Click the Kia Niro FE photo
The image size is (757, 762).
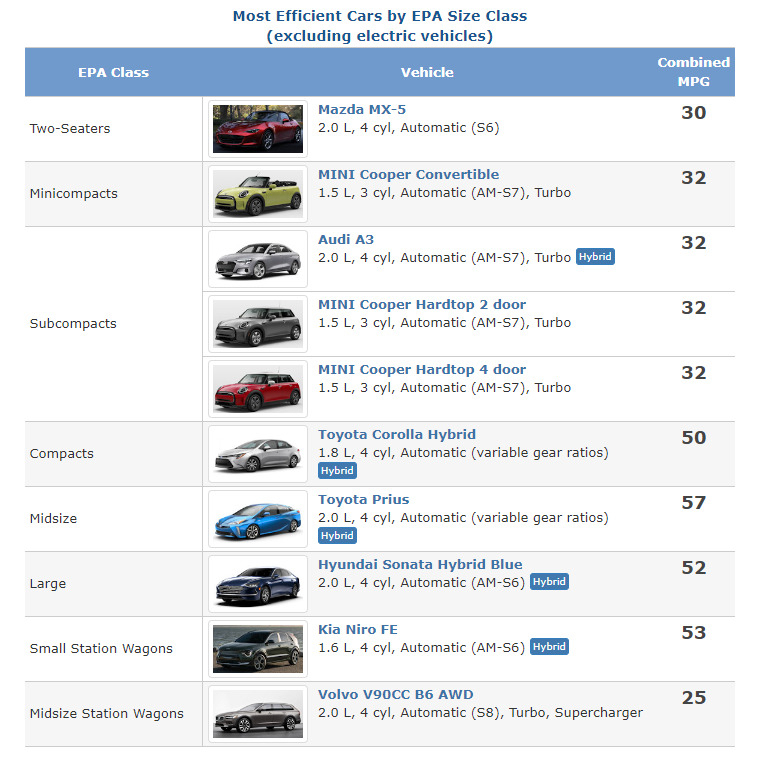click(258, 649)
